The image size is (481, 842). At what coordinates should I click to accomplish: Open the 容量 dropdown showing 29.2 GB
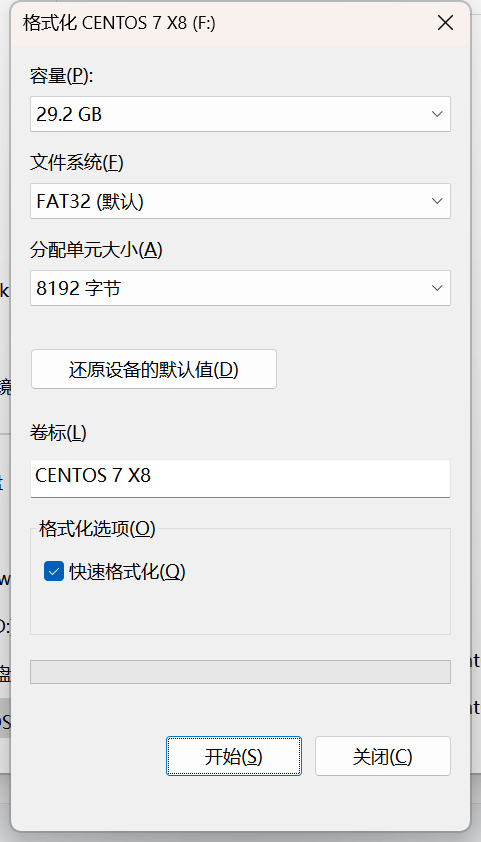240,114
